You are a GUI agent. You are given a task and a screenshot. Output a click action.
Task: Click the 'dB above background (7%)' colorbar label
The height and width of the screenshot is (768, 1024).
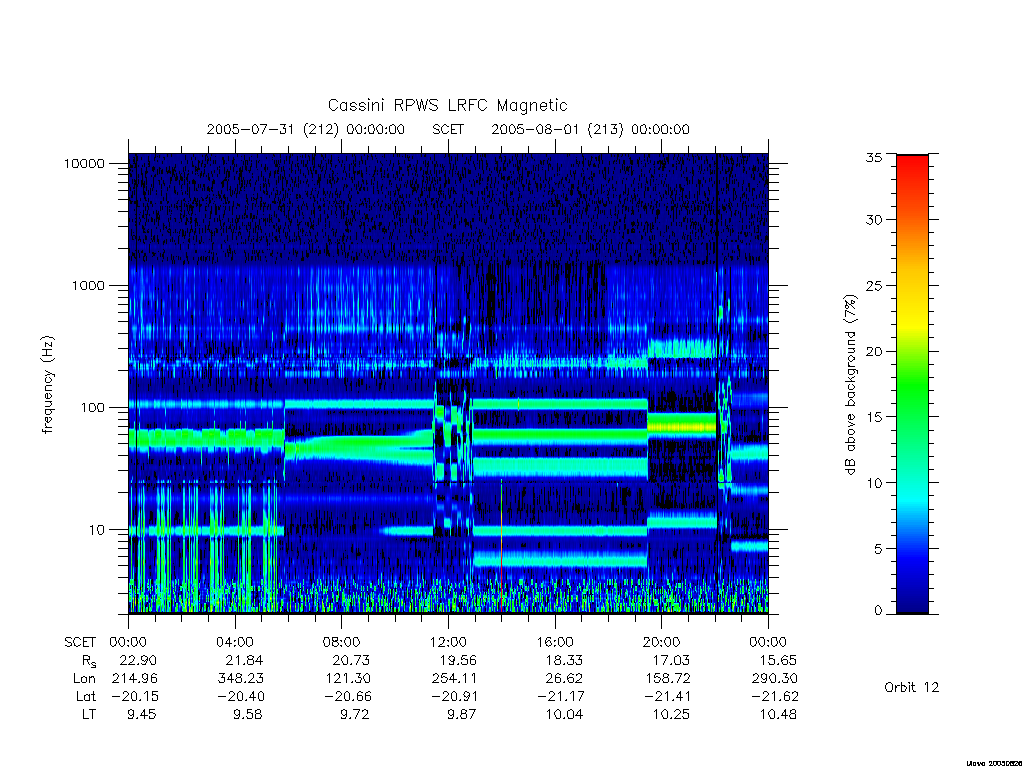[850, 384]
